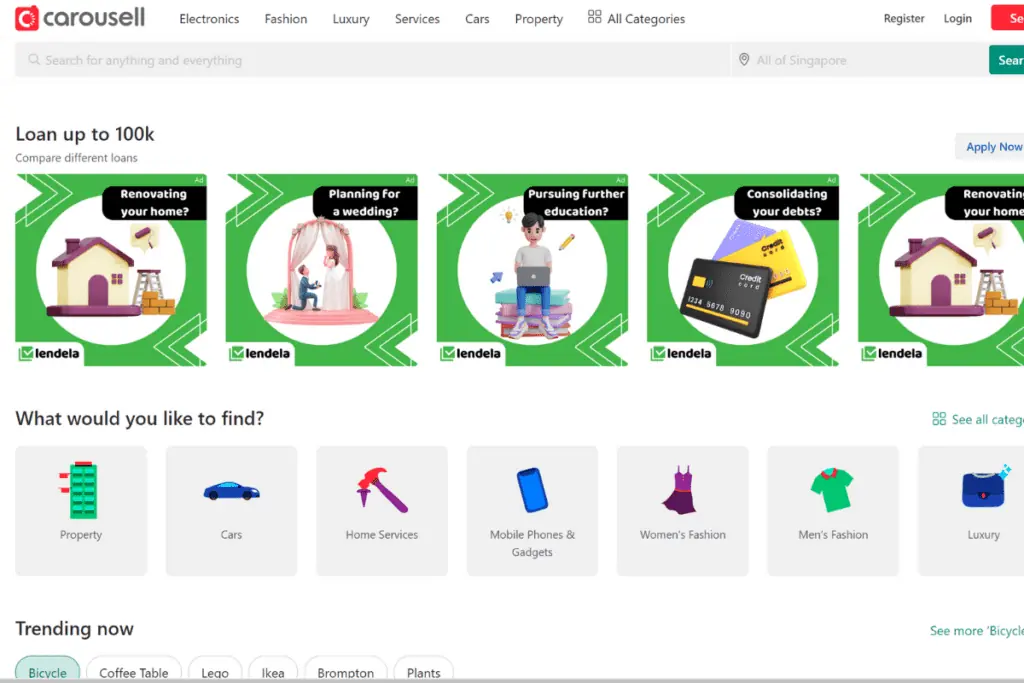Select the Property building icon
The width and height of the screenshot is (1024, 683).
(x=80, y=490)
